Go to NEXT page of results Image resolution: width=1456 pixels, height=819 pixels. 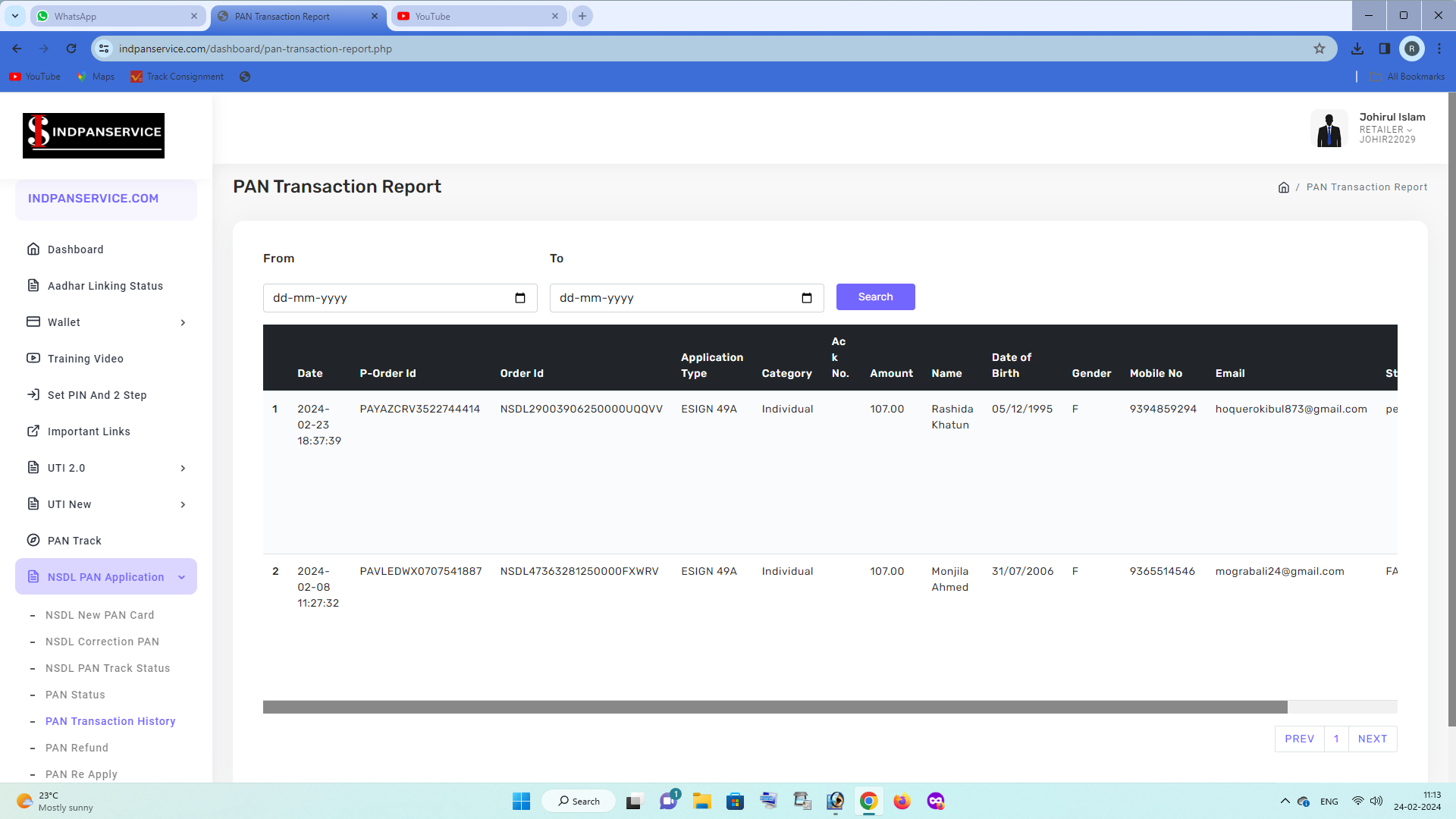tap(1372, 739)
